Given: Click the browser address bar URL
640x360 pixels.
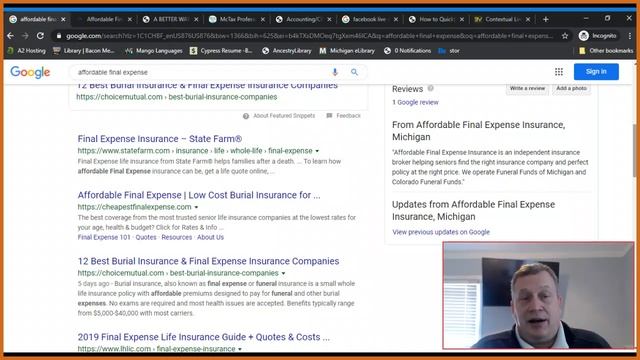Looking at the screenshot, I should pyautogui.click(x=309, y=36).
